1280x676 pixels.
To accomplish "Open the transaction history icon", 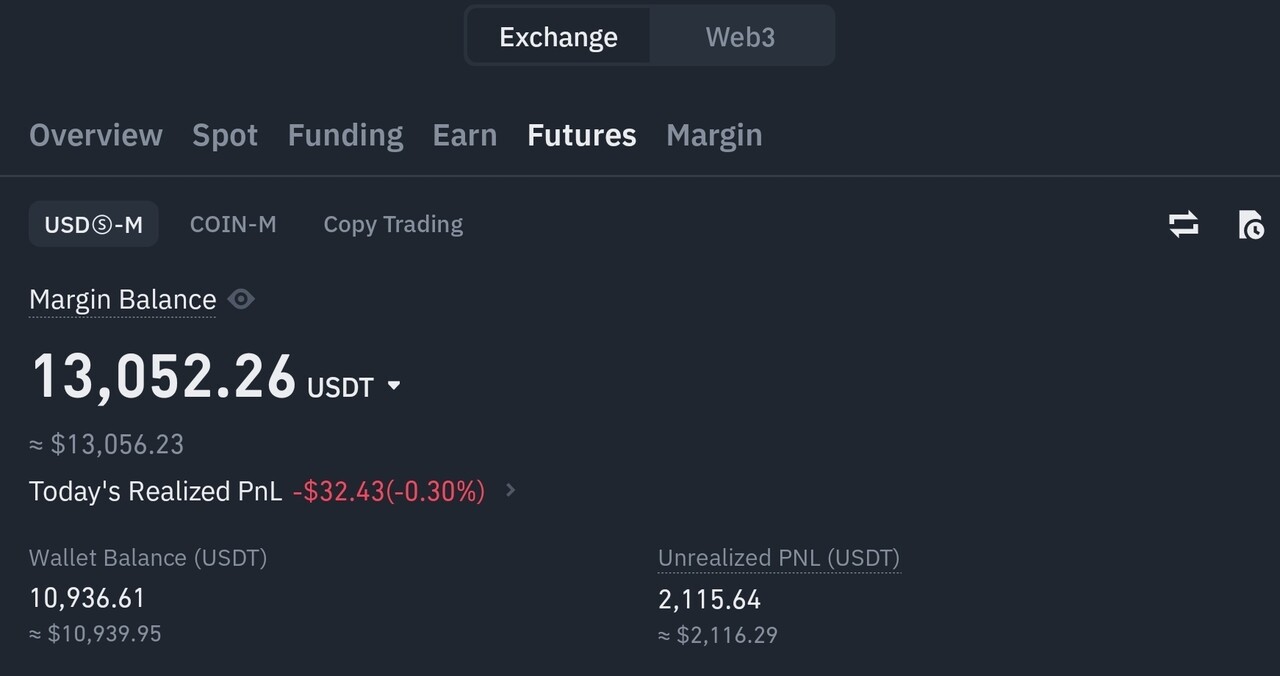I will tap(1250, 224).
